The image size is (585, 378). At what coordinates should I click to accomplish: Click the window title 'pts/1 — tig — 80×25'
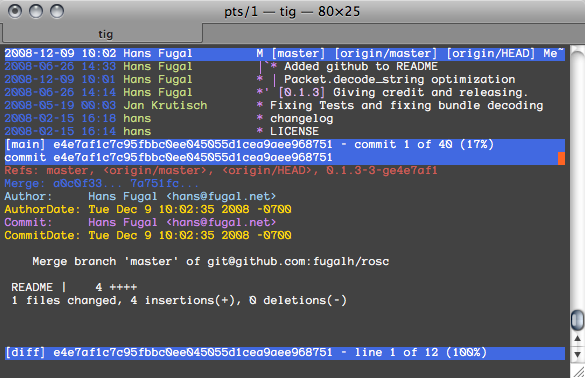pos(292,12)
